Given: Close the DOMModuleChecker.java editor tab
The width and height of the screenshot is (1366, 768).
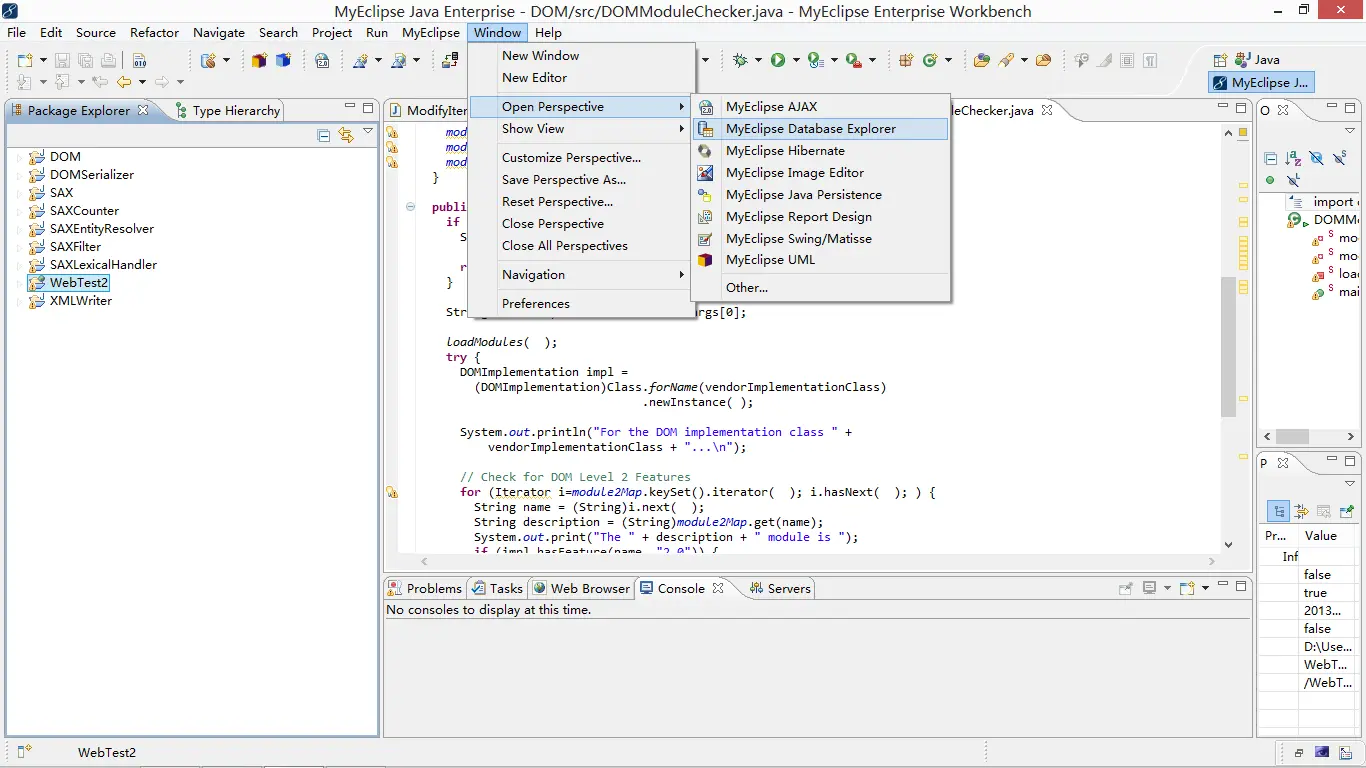Looking at the screenshot, I should pos(1047,110).
